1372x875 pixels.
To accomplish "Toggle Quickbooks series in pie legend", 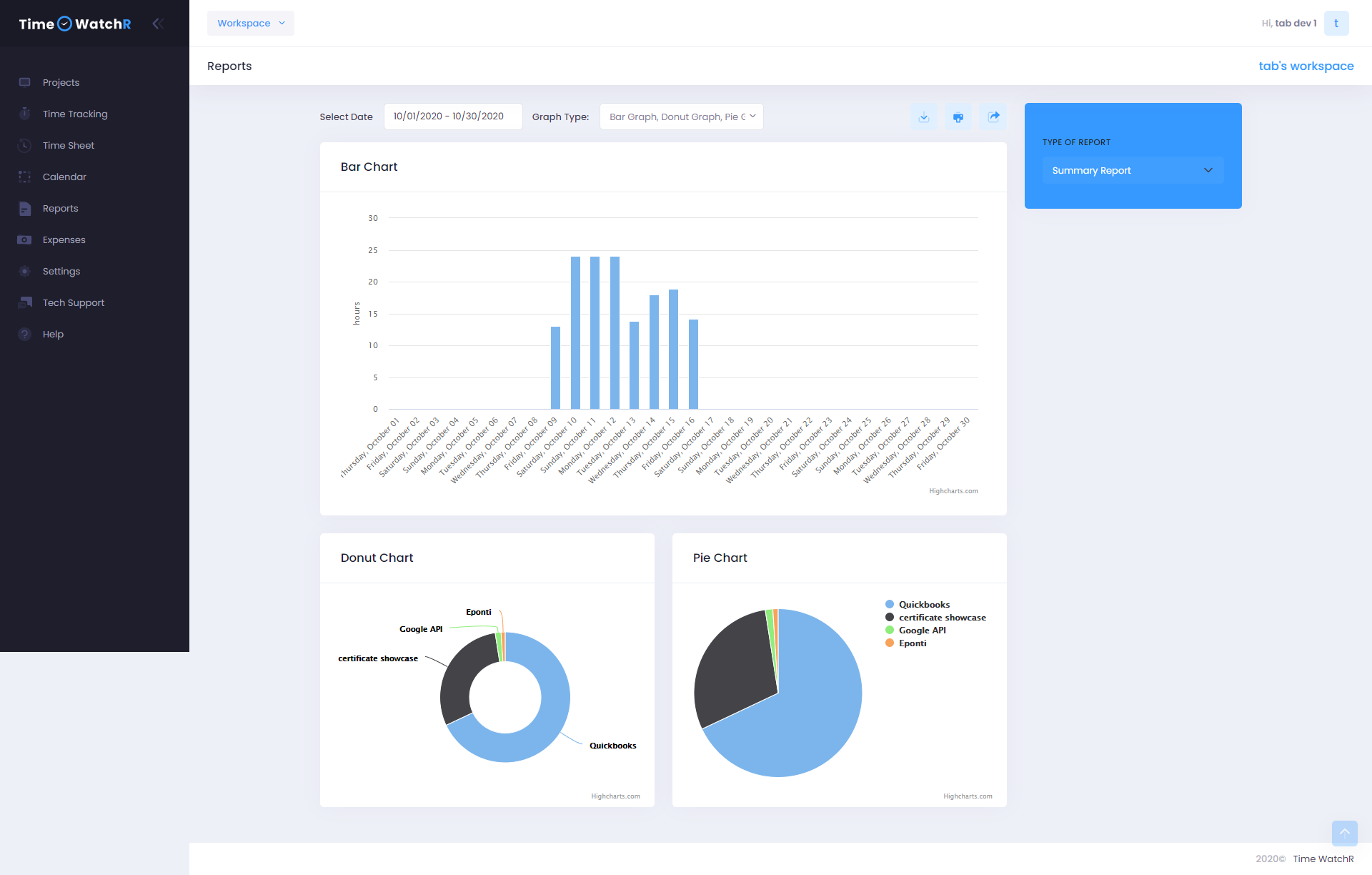I will pyautogui.click(x=923, y=605).
